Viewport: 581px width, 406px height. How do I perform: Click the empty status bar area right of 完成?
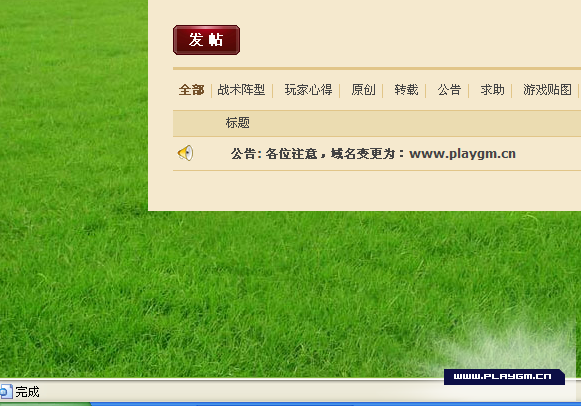241,392
